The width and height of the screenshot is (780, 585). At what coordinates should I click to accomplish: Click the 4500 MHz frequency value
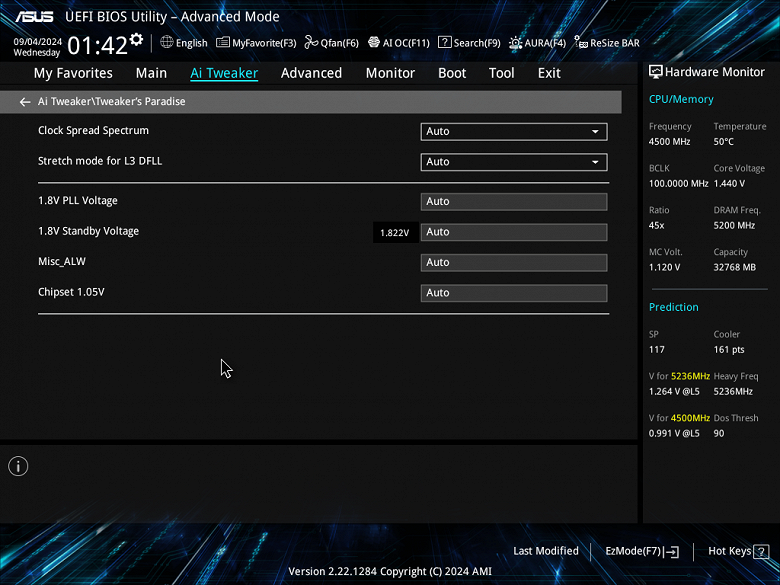coord(670,142)
